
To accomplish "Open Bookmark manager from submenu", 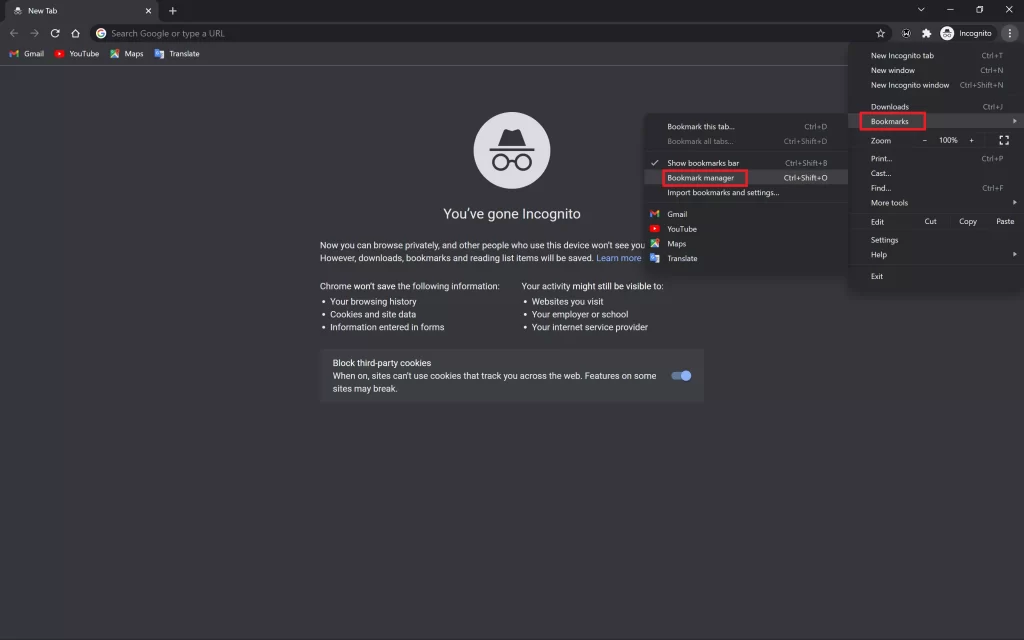I will pos(746,178).
